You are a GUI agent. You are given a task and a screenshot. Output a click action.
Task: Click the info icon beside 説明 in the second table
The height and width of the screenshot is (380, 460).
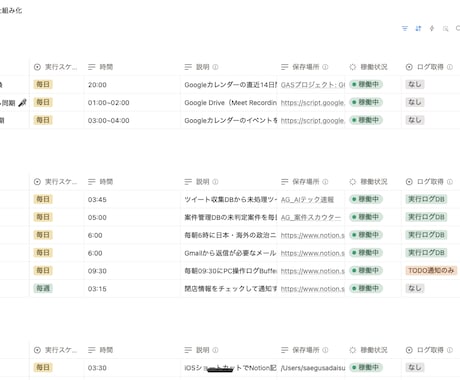(x=215, y=182)
